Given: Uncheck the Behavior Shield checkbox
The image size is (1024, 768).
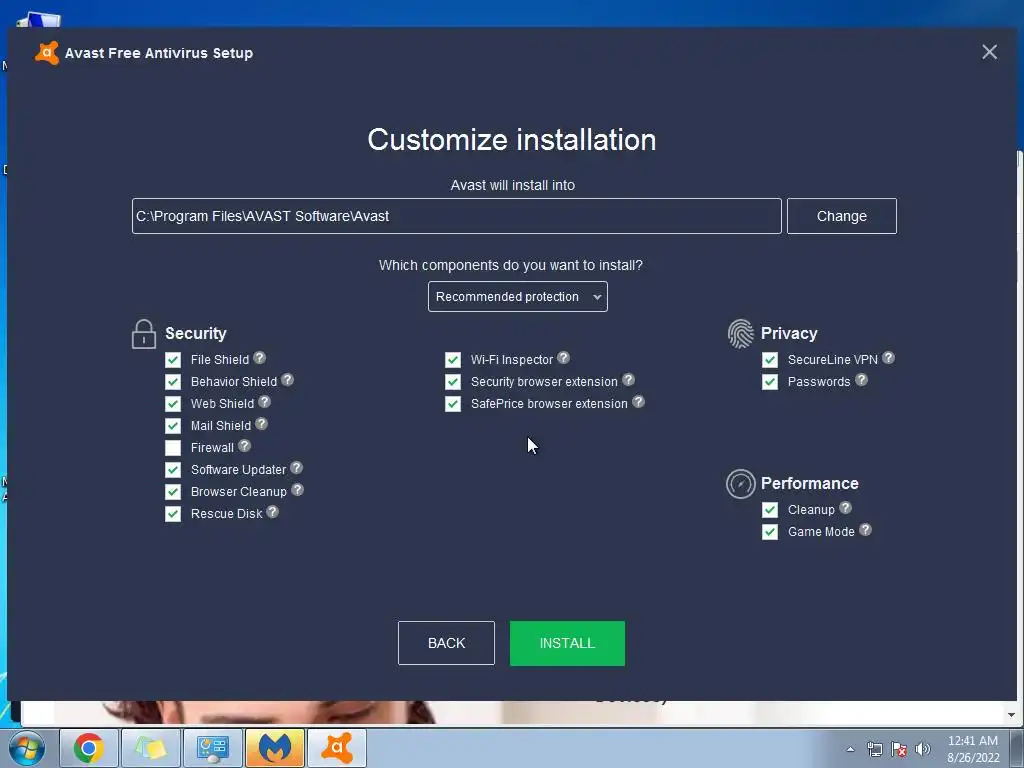Looking at the screenshot, I should 173,382.
